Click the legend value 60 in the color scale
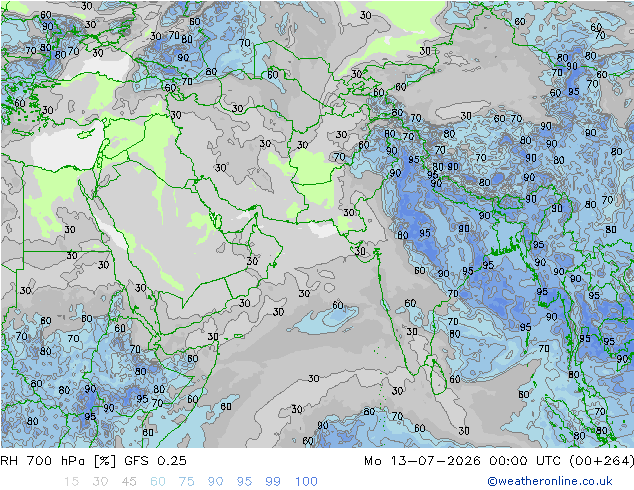 click(158, 482)
